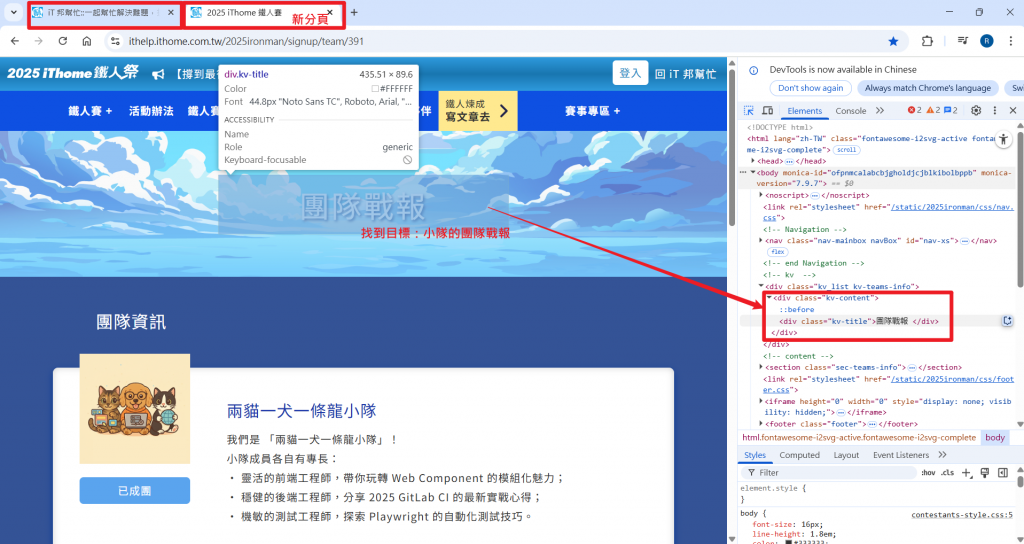Switch to the Console panel tab
1024x544 pixels.
(x=850, y=111)
